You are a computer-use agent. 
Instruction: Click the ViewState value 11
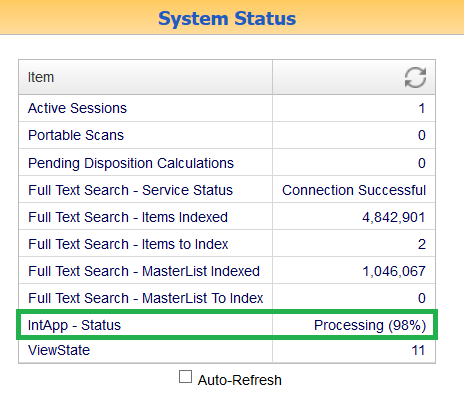click(x=418, y=351)
